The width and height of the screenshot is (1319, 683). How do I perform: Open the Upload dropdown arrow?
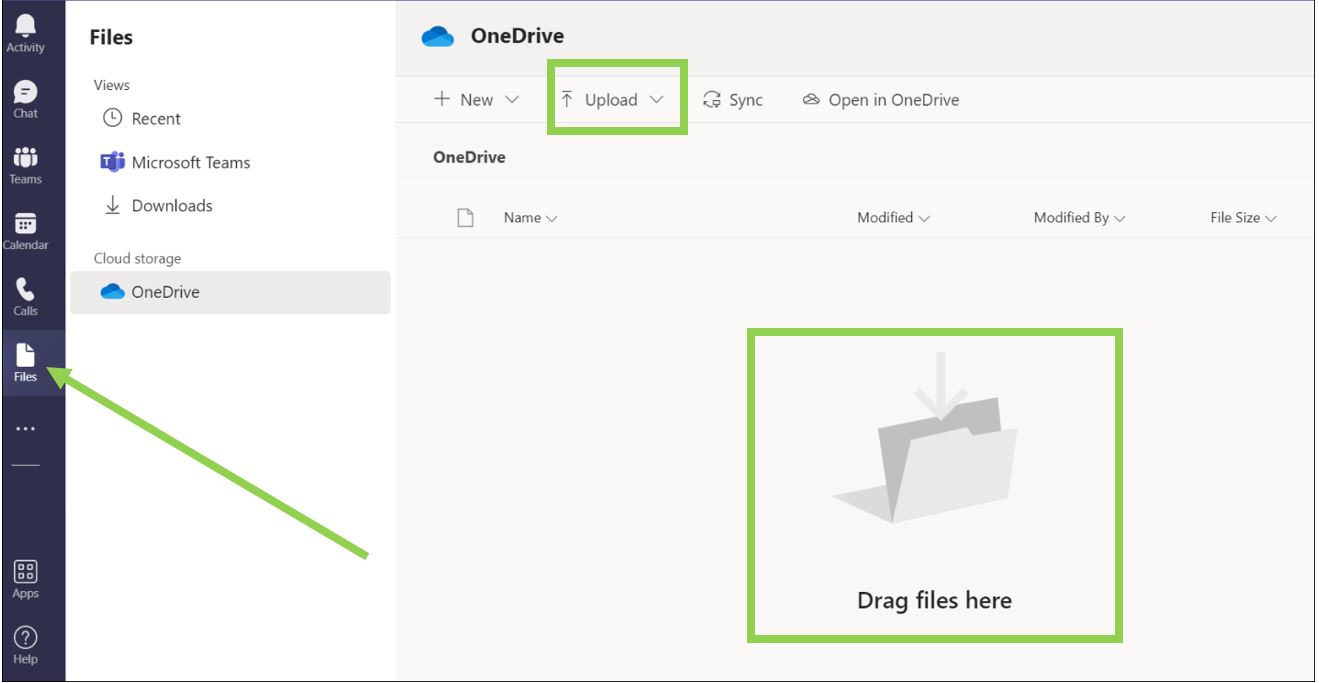[657, 99]
